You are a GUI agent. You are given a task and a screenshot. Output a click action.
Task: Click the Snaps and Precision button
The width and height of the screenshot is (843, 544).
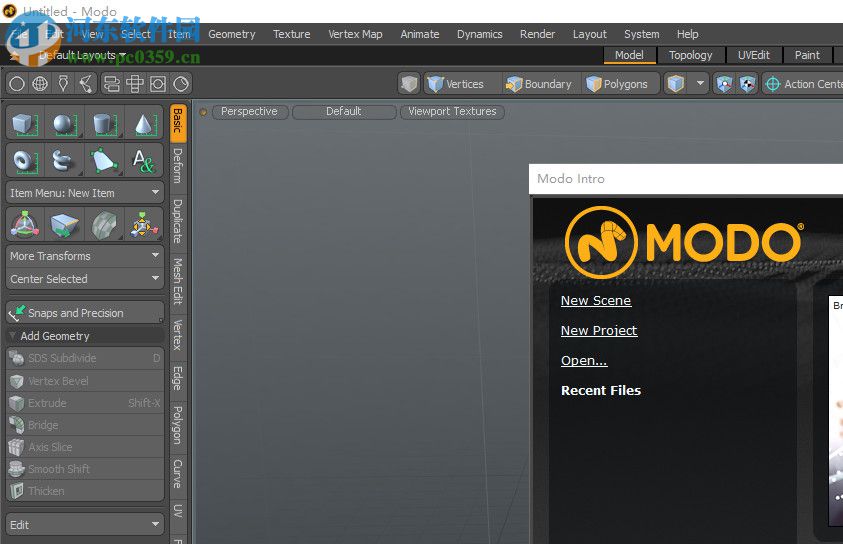85,313
